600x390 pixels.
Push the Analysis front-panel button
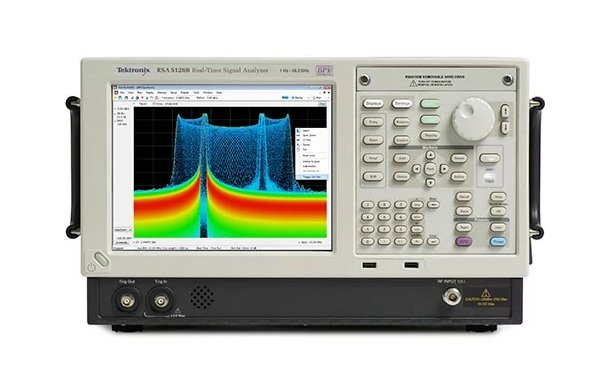(401, 140)
